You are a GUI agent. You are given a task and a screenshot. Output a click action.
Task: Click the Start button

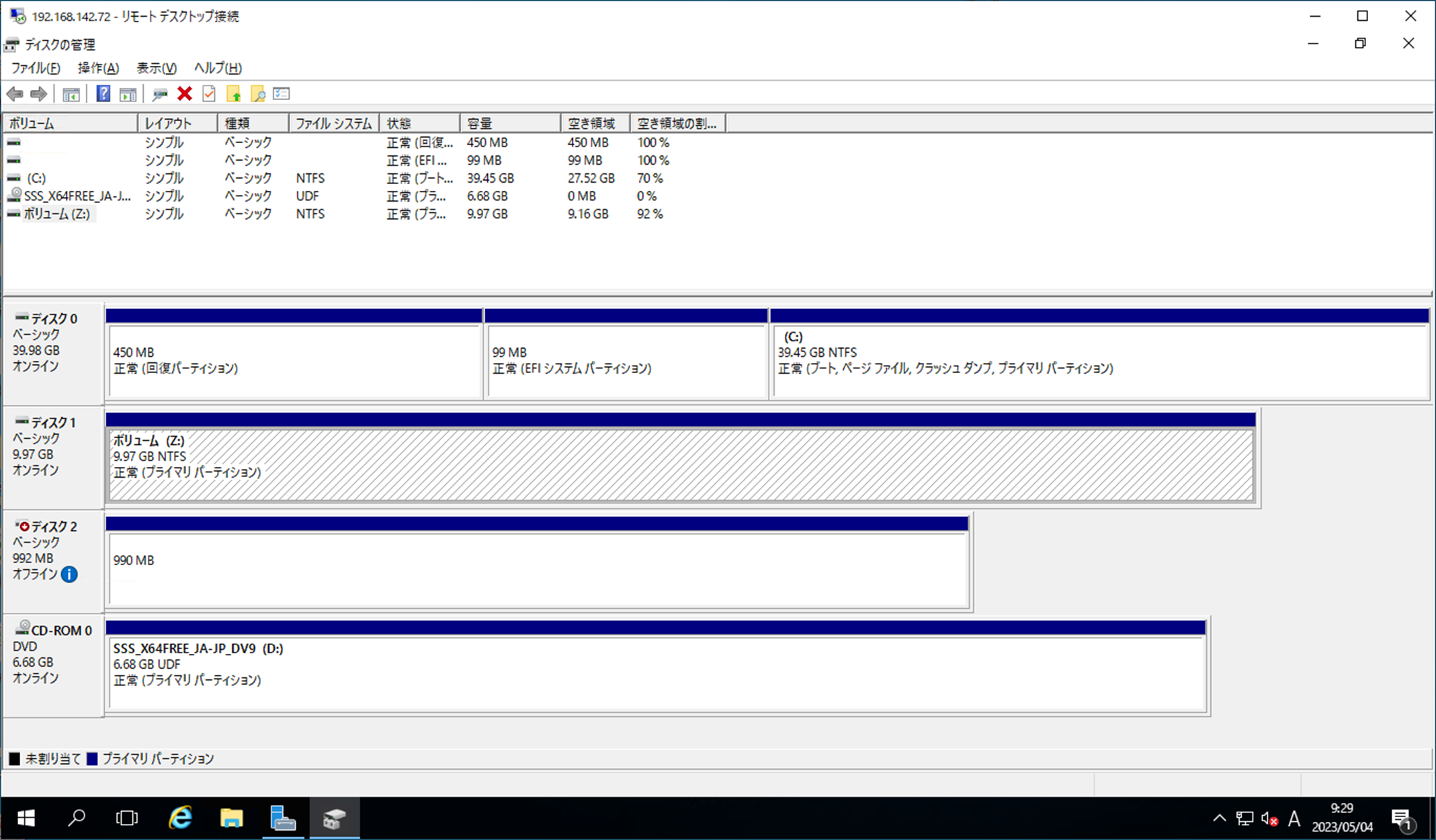tap(26, 818)
